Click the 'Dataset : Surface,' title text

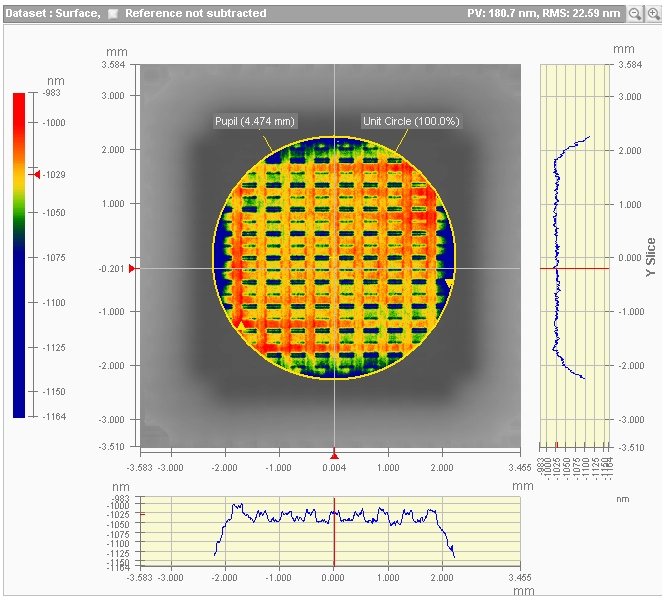pos(53,13)
